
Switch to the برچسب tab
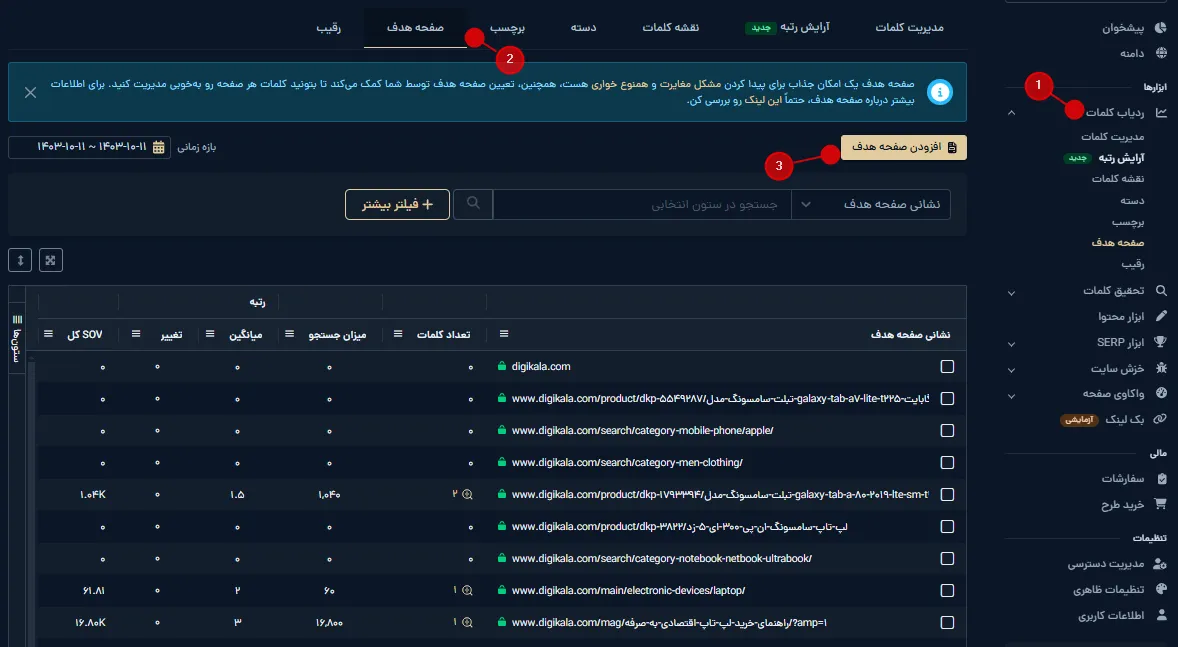pos(507,28)
